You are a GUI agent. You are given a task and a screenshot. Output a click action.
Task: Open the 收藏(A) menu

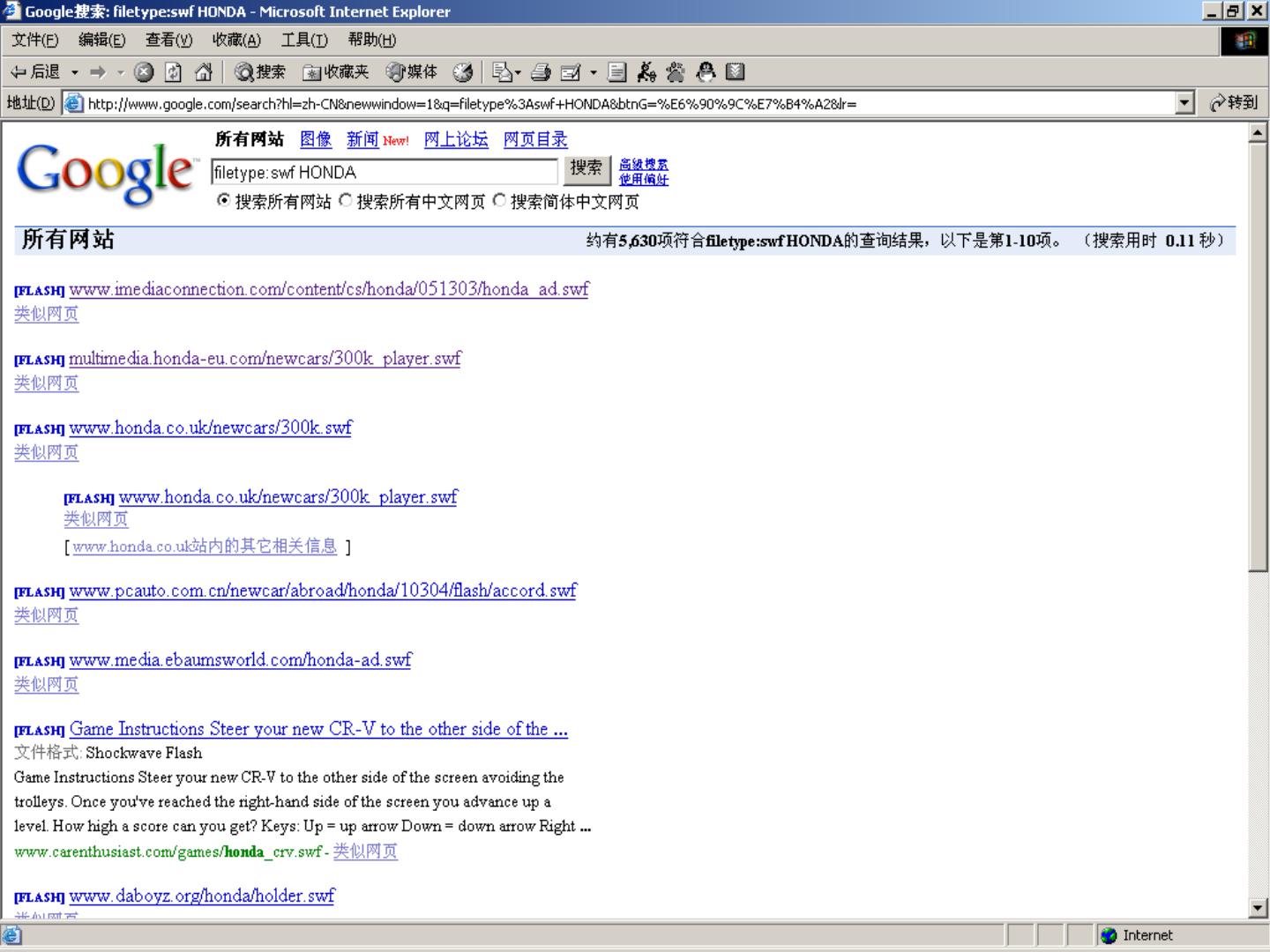236,41
